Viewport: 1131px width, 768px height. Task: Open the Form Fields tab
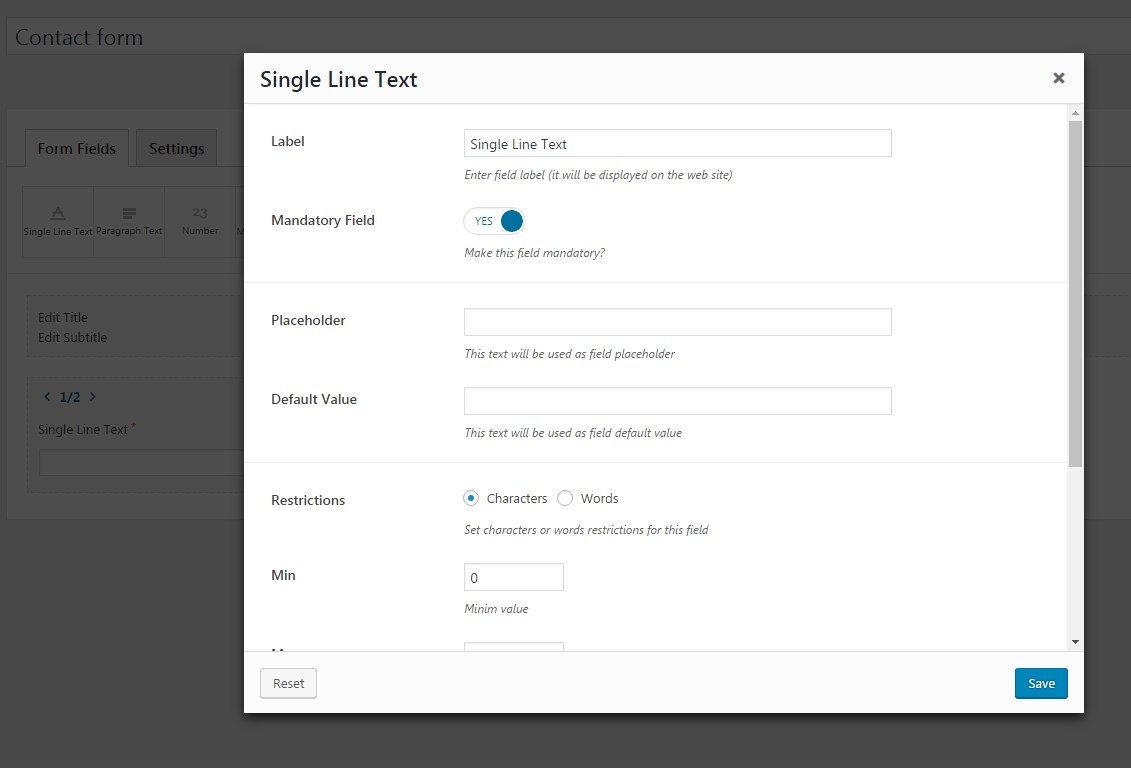pyautogui.click(x=77, y=149)
